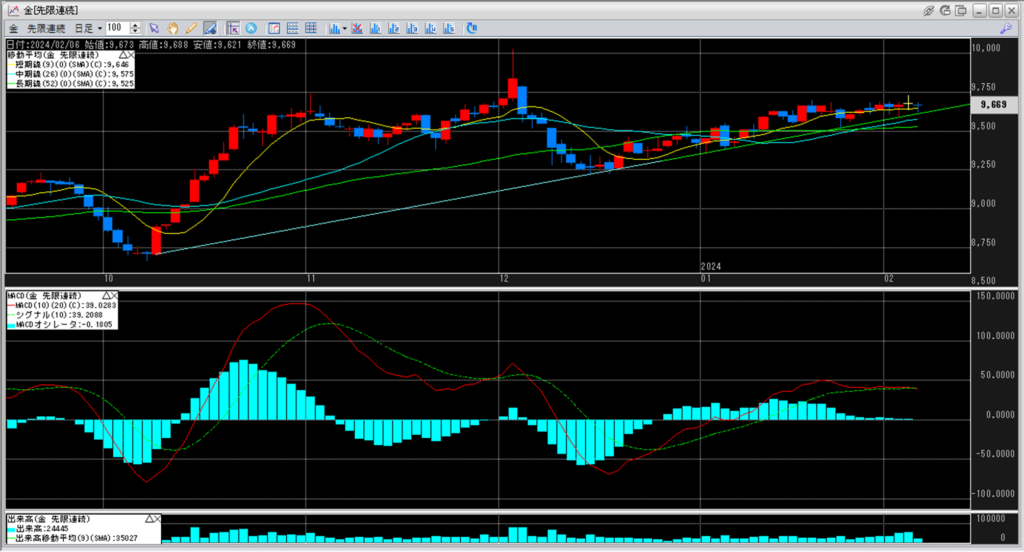Close the 出来高 volume legend
The image size is (1024, 552).
tap(156, 518)
